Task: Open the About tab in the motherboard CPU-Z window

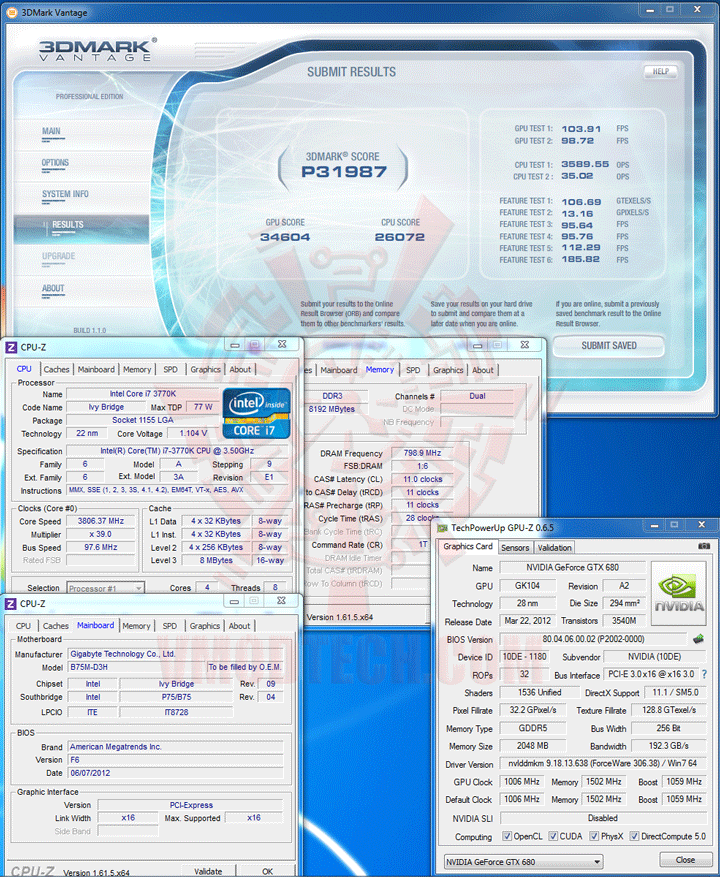Action: 239,626
